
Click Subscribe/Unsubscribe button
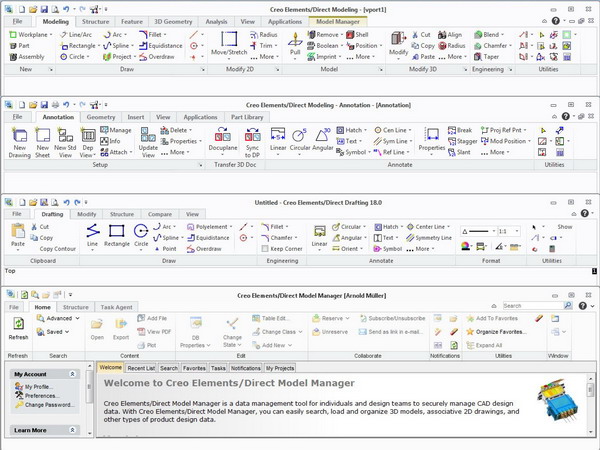[x=392, y=318]
